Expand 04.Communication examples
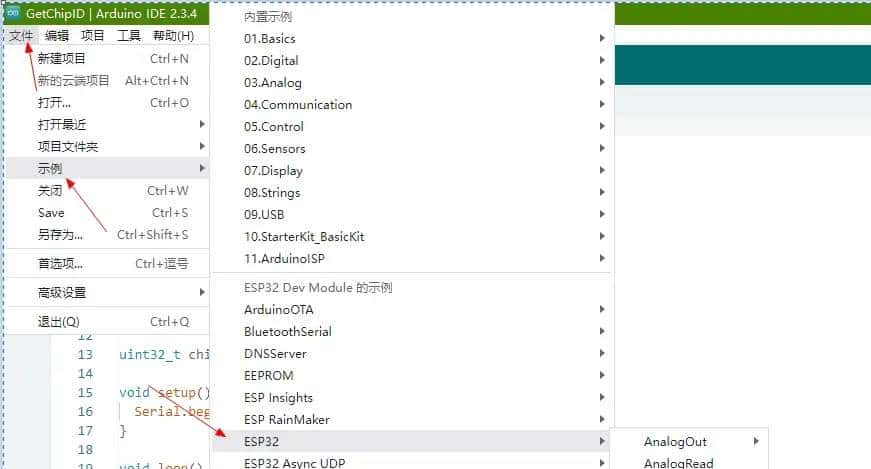Screen dimensions: 871x469 (x=413, y=104)
